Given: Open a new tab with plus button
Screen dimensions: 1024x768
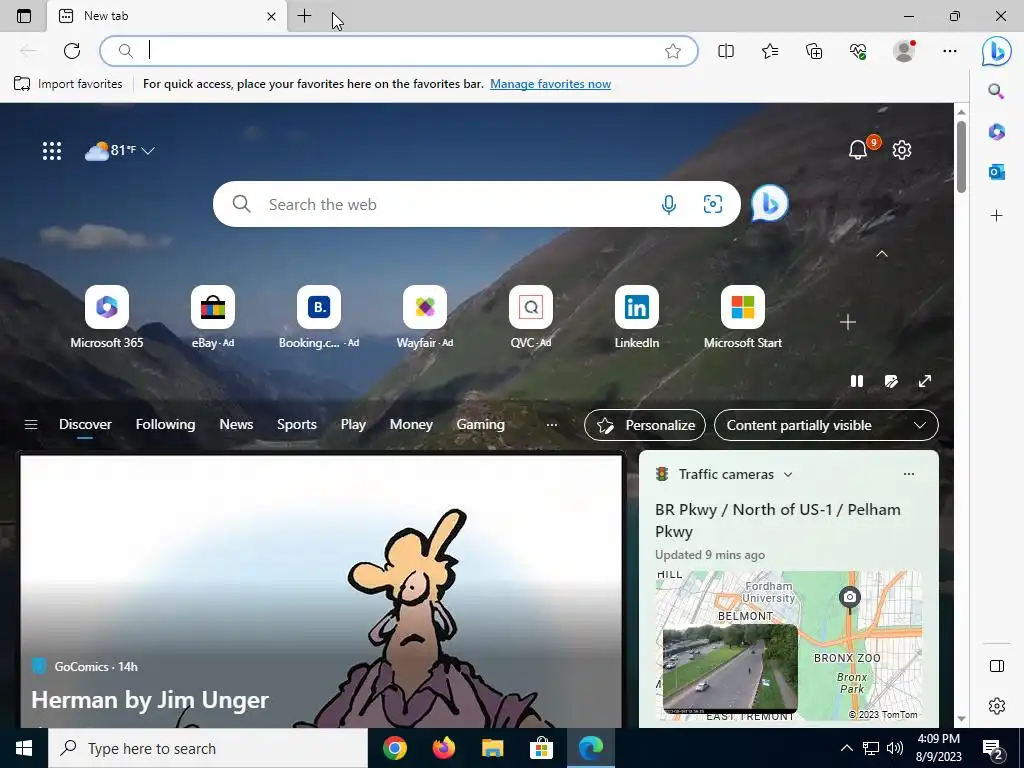Looking at the screenshot, I should [x=304, y=16].
